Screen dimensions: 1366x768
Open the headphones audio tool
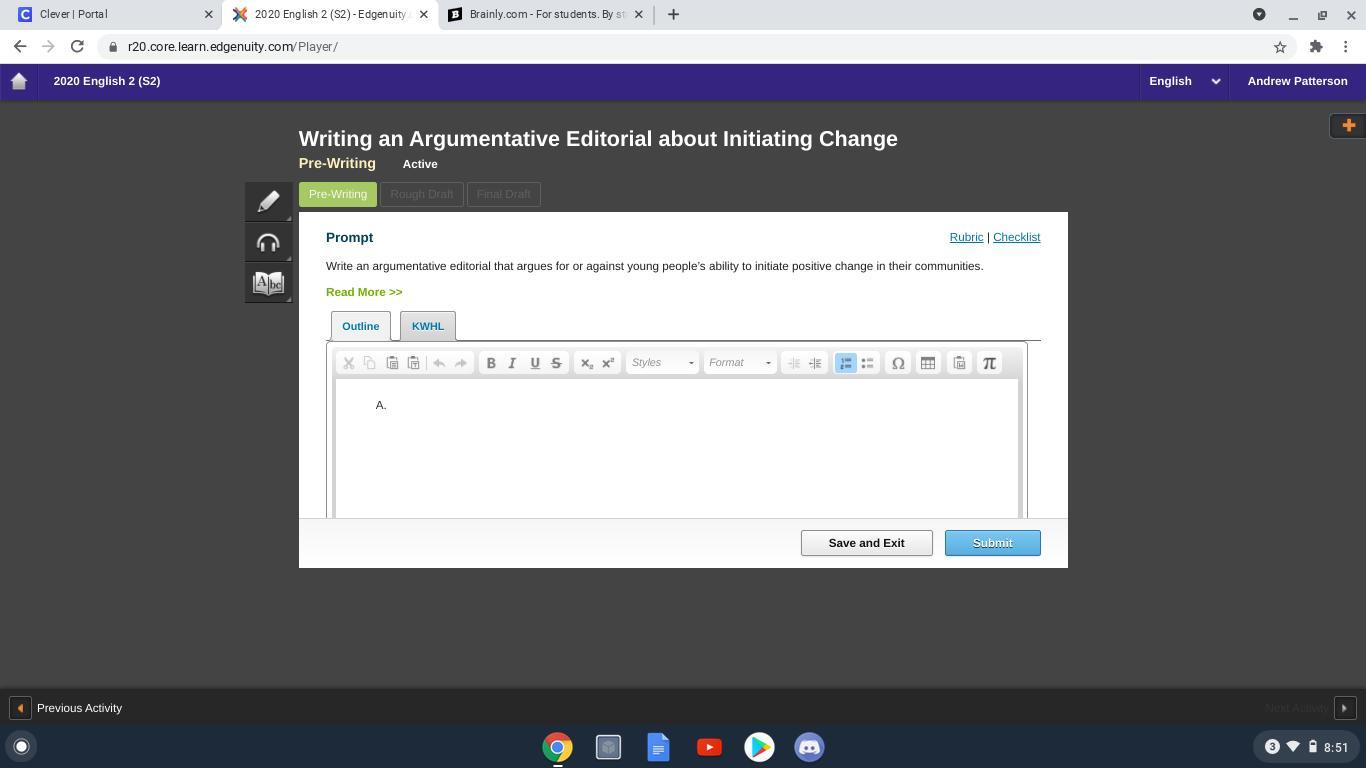pos(268,243)
